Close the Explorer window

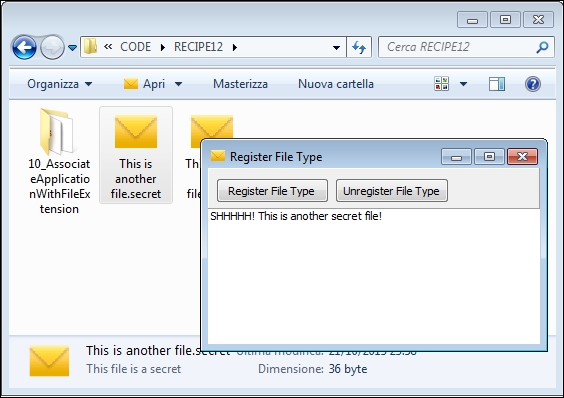(538, 20)
